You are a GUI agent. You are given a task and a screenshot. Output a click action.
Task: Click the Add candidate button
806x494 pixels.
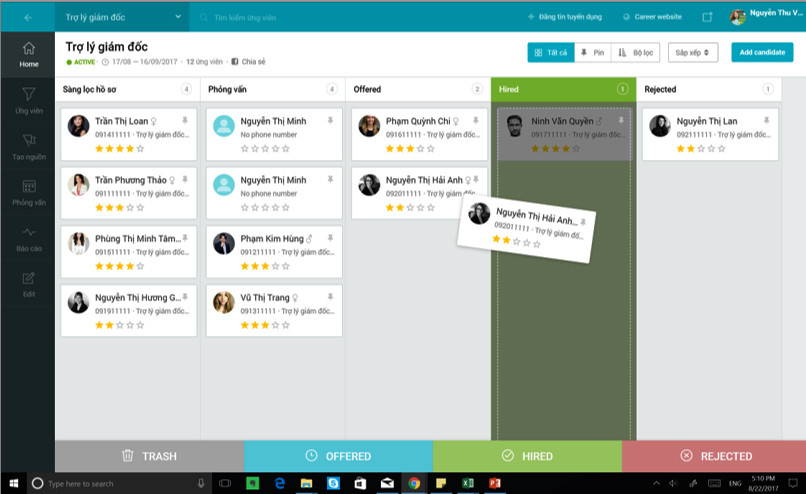point(762,52)
